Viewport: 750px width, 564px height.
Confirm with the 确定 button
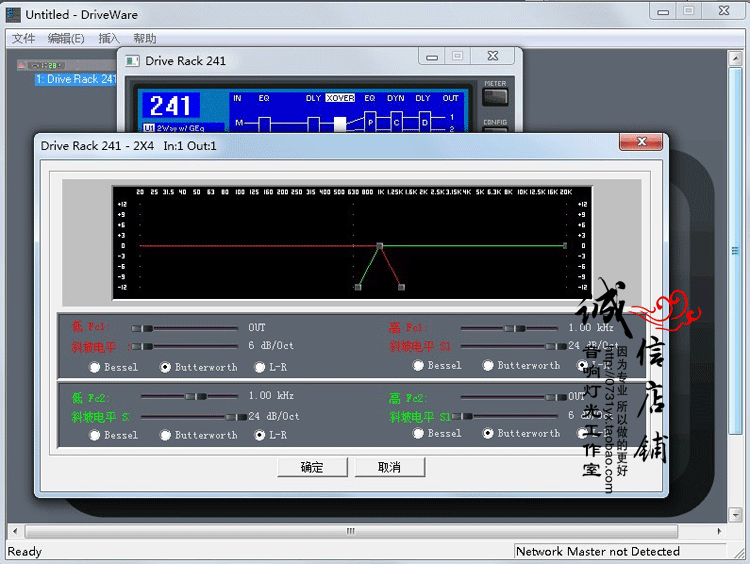tap(312, 467)
